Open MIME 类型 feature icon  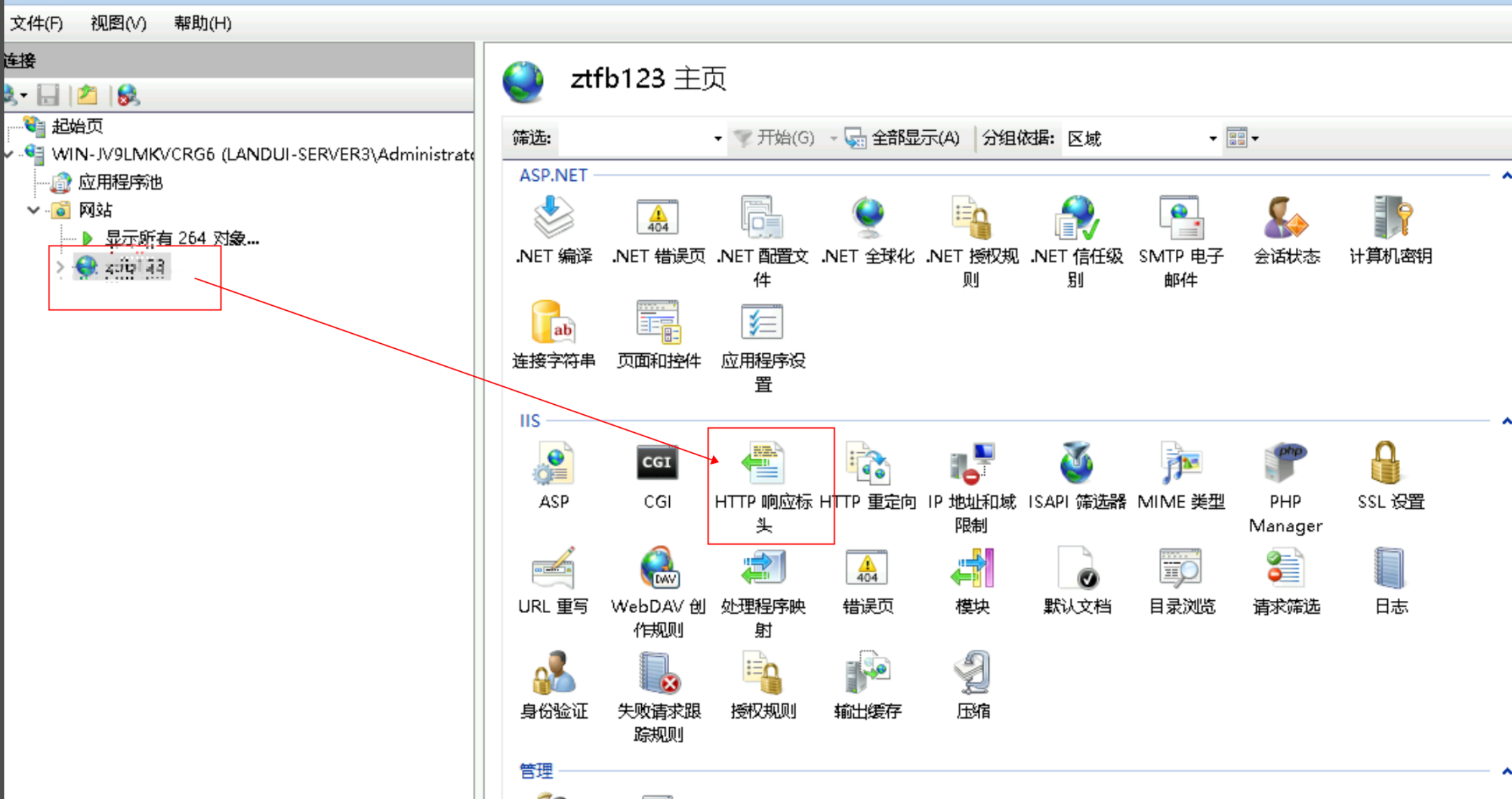tap(1181, 464)
